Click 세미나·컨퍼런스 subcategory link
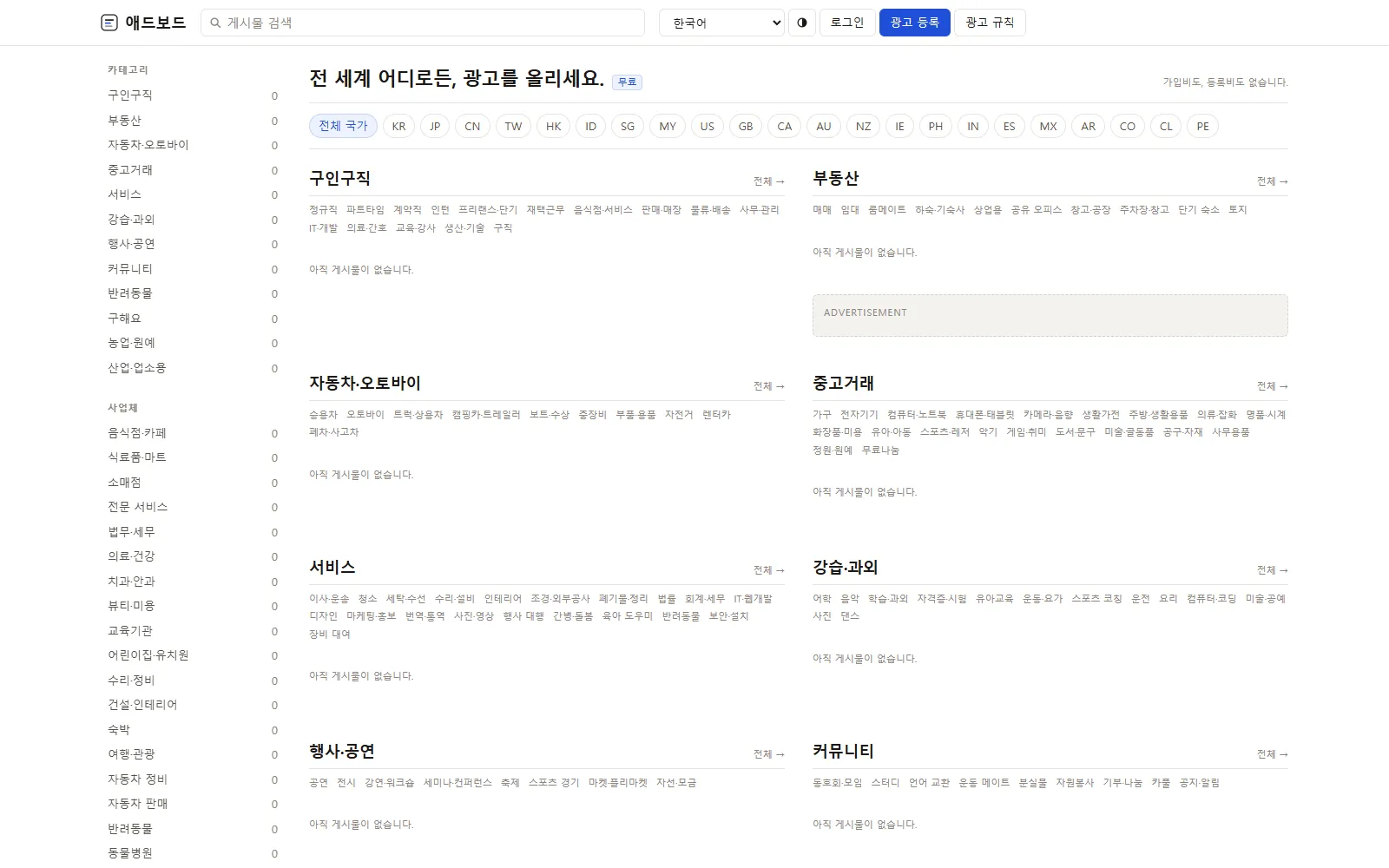The width and height of the screenshot is (1389, 868). (458, 783)
